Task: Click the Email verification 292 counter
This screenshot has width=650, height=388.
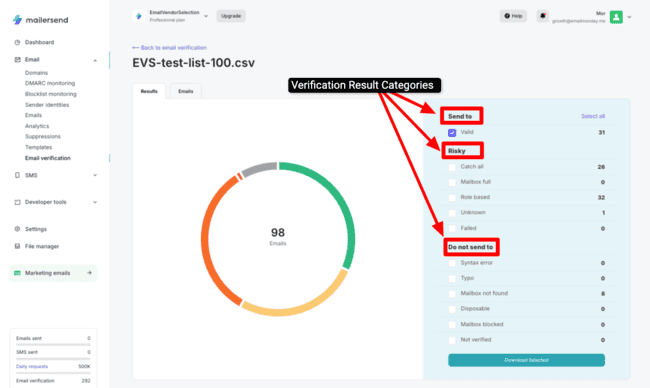Action: (x=53, y=381)
